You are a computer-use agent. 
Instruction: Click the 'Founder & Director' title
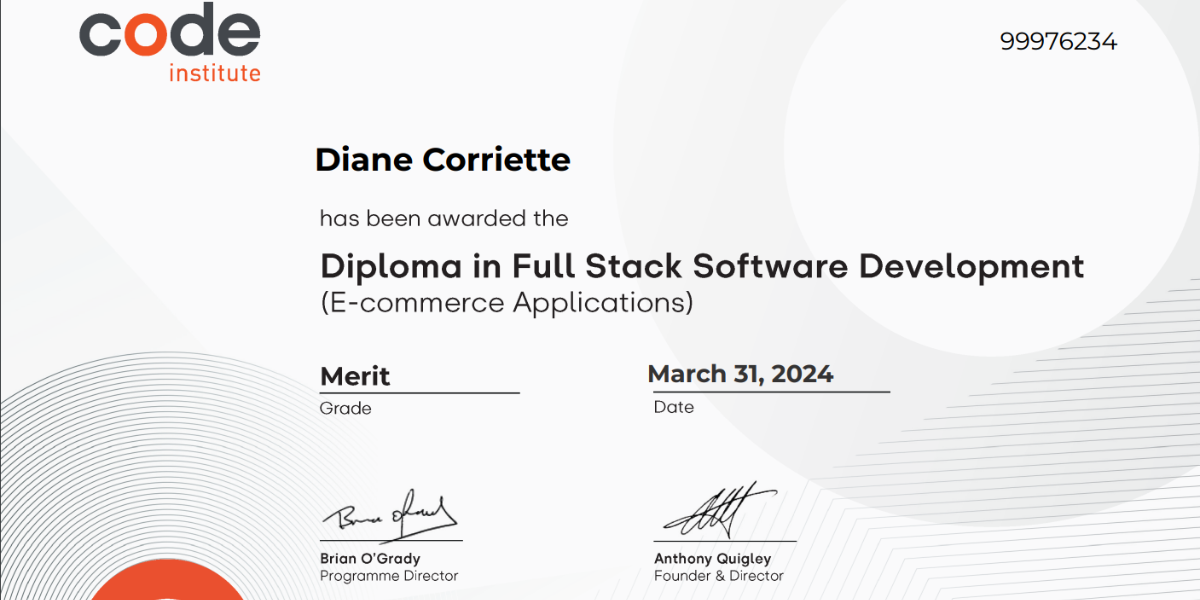click(x=718, y=576)
